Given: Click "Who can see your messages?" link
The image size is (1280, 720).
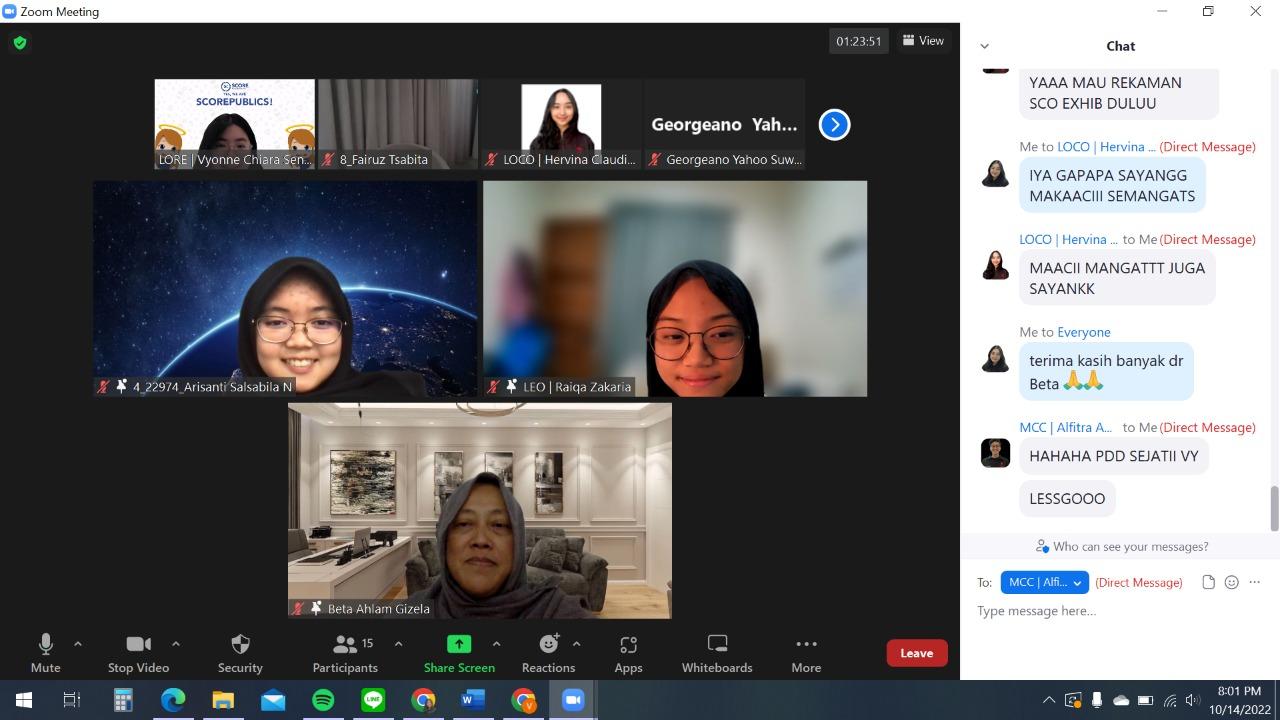Looking at the screenshot, I should pyautogui.click(x=1121, y=547).
